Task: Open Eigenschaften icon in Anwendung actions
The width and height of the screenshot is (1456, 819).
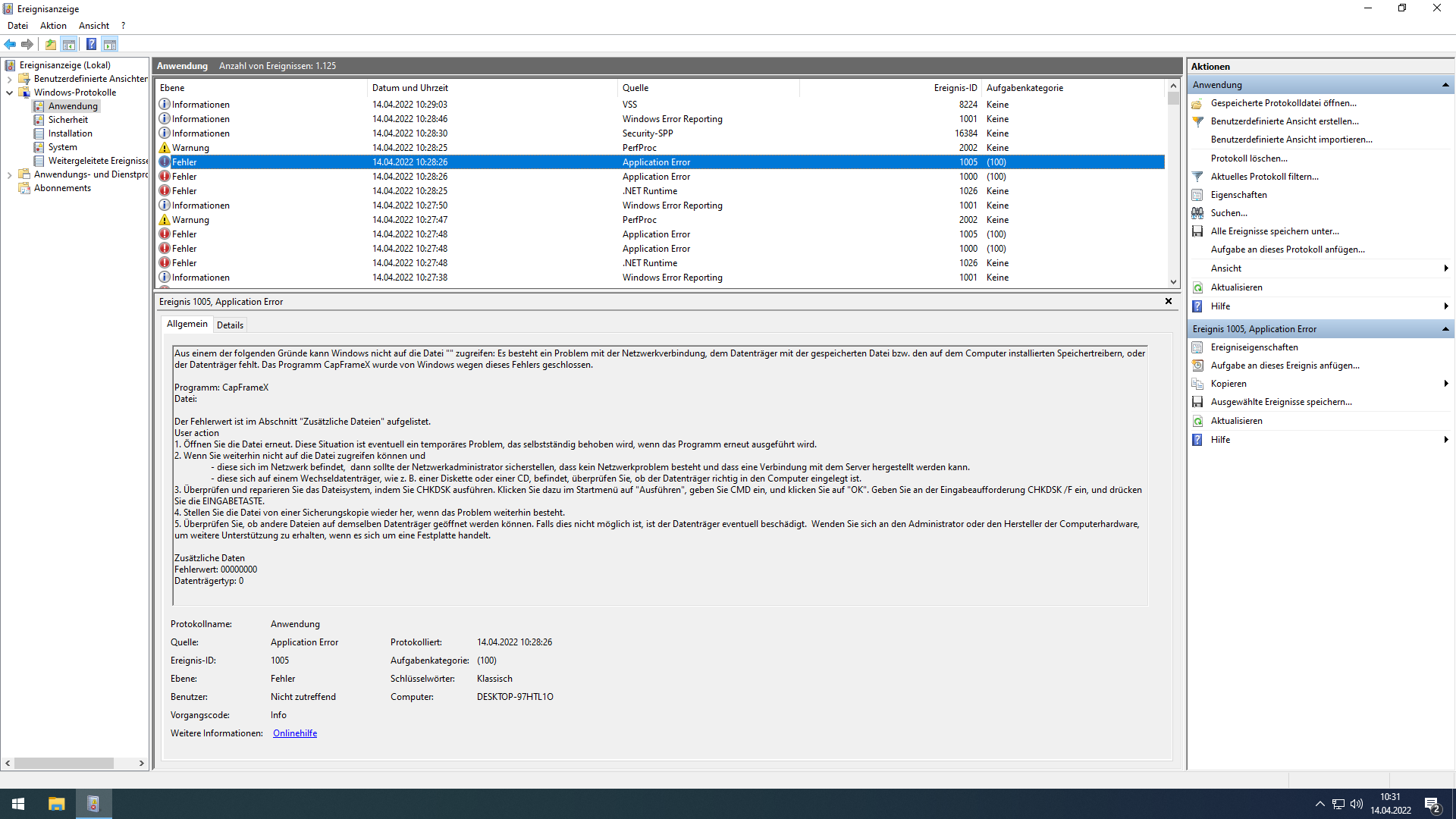Action: 1198,195
